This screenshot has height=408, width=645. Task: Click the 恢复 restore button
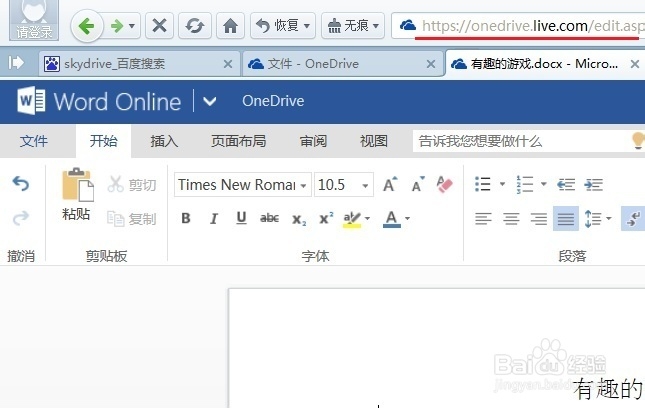(283, 26)
